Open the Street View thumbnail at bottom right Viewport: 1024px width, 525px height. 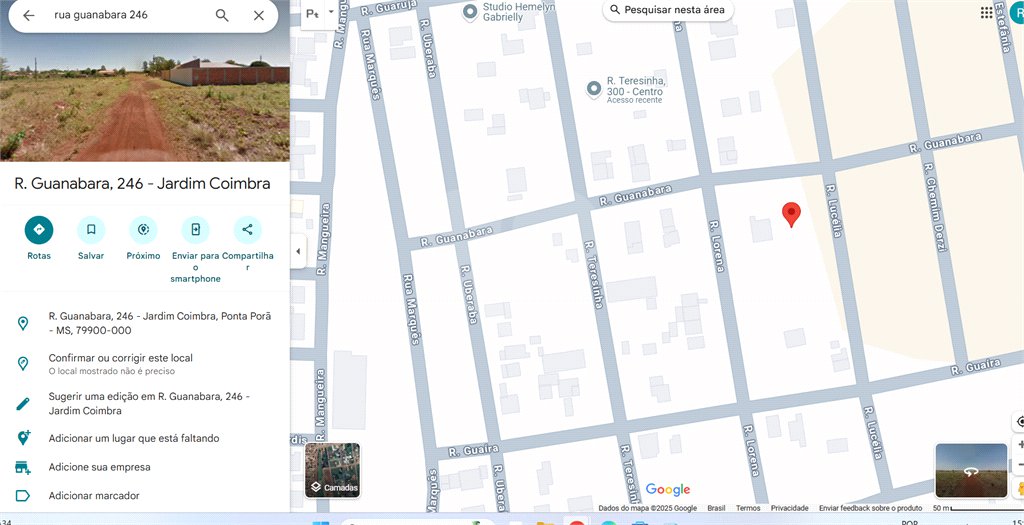pyautogui.click(x=971, y=471)
